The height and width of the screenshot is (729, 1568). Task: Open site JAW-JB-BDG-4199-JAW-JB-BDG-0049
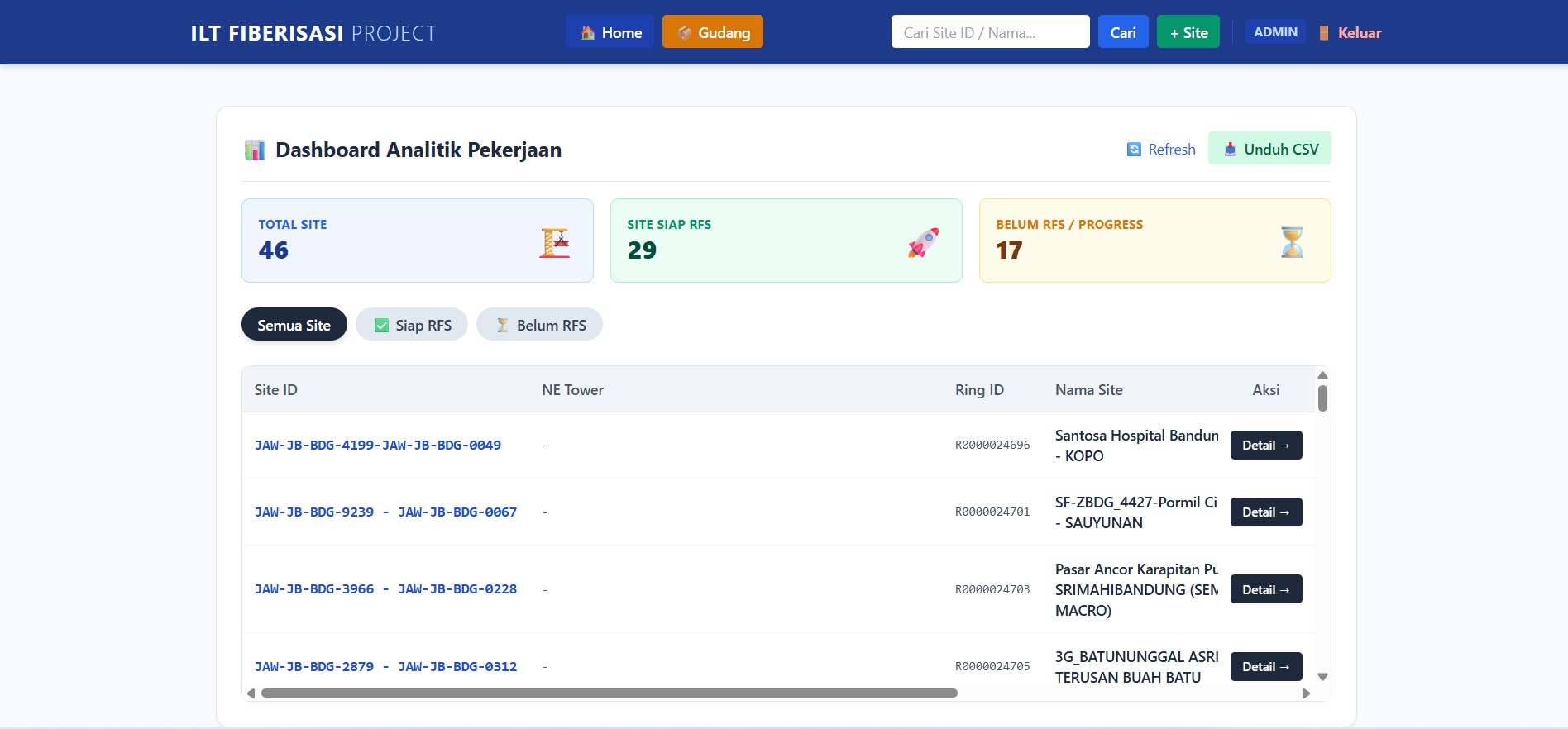378,445
